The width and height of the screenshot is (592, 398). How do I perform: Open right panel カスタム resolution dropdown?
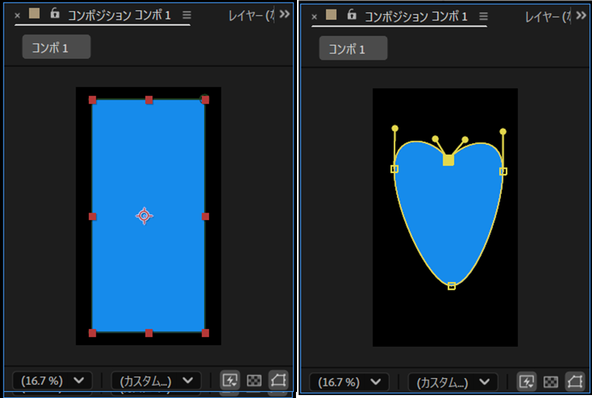pos(453,382)
